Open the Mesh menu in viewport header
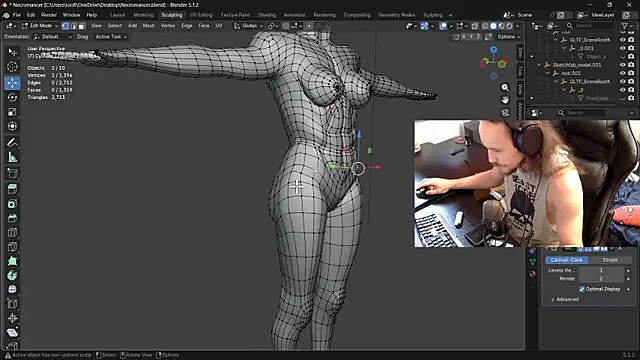The width and height of the screenshot is (640, 360). coord(149,26)
